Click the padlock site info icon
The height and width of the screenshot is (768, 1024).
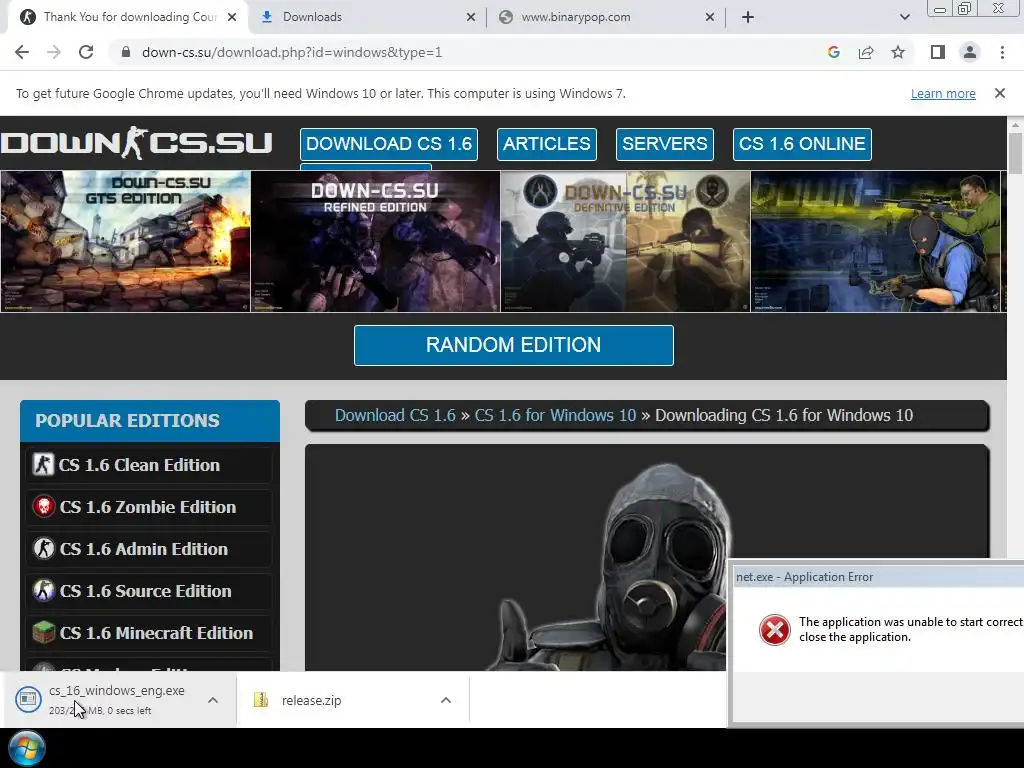pos(126,52)
